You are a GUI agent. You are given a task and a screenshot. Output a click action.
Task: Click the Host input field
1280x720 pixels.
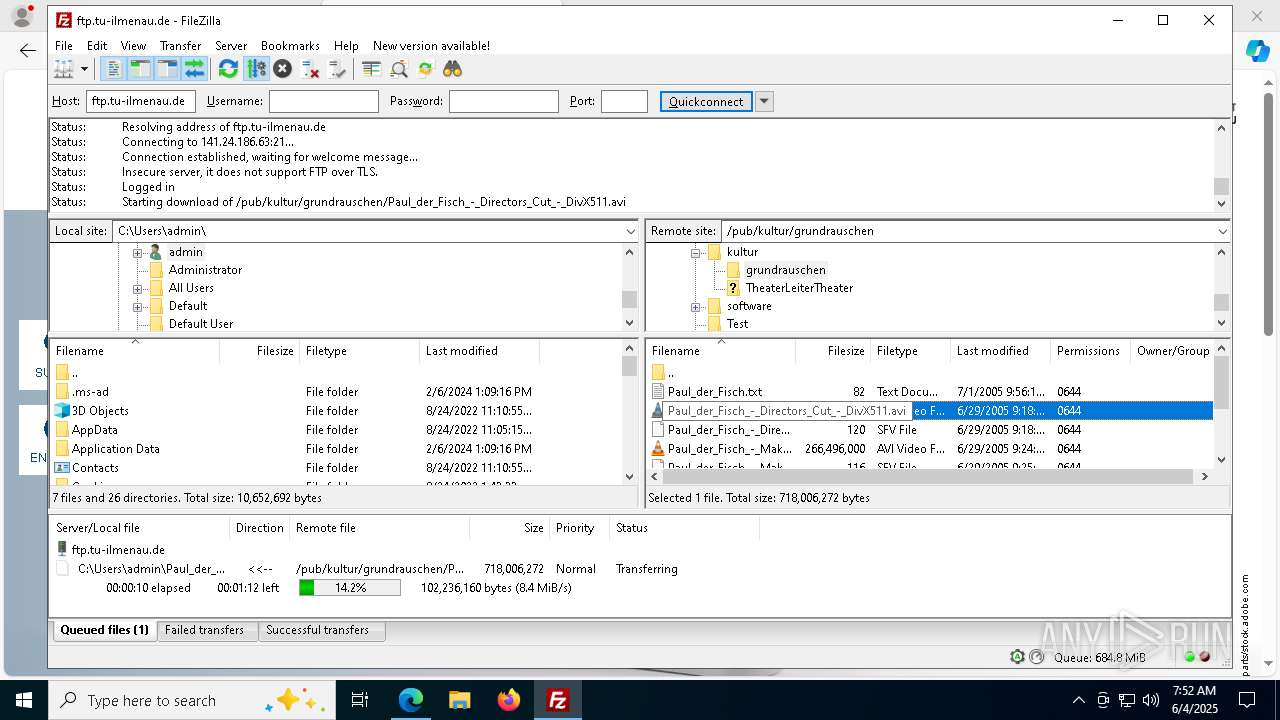tap(141, 101)
